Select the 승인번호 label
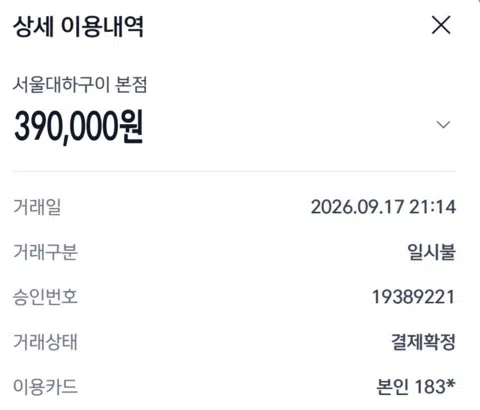The image size is (480, 410). click(x=45, y=297)
